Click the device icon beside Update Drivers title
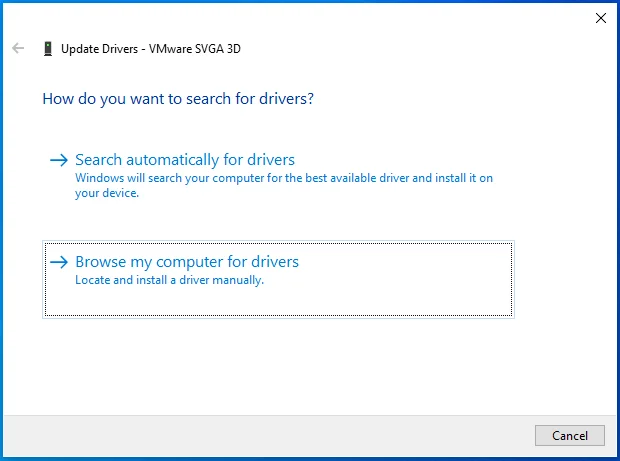 (x=48, y=49)
